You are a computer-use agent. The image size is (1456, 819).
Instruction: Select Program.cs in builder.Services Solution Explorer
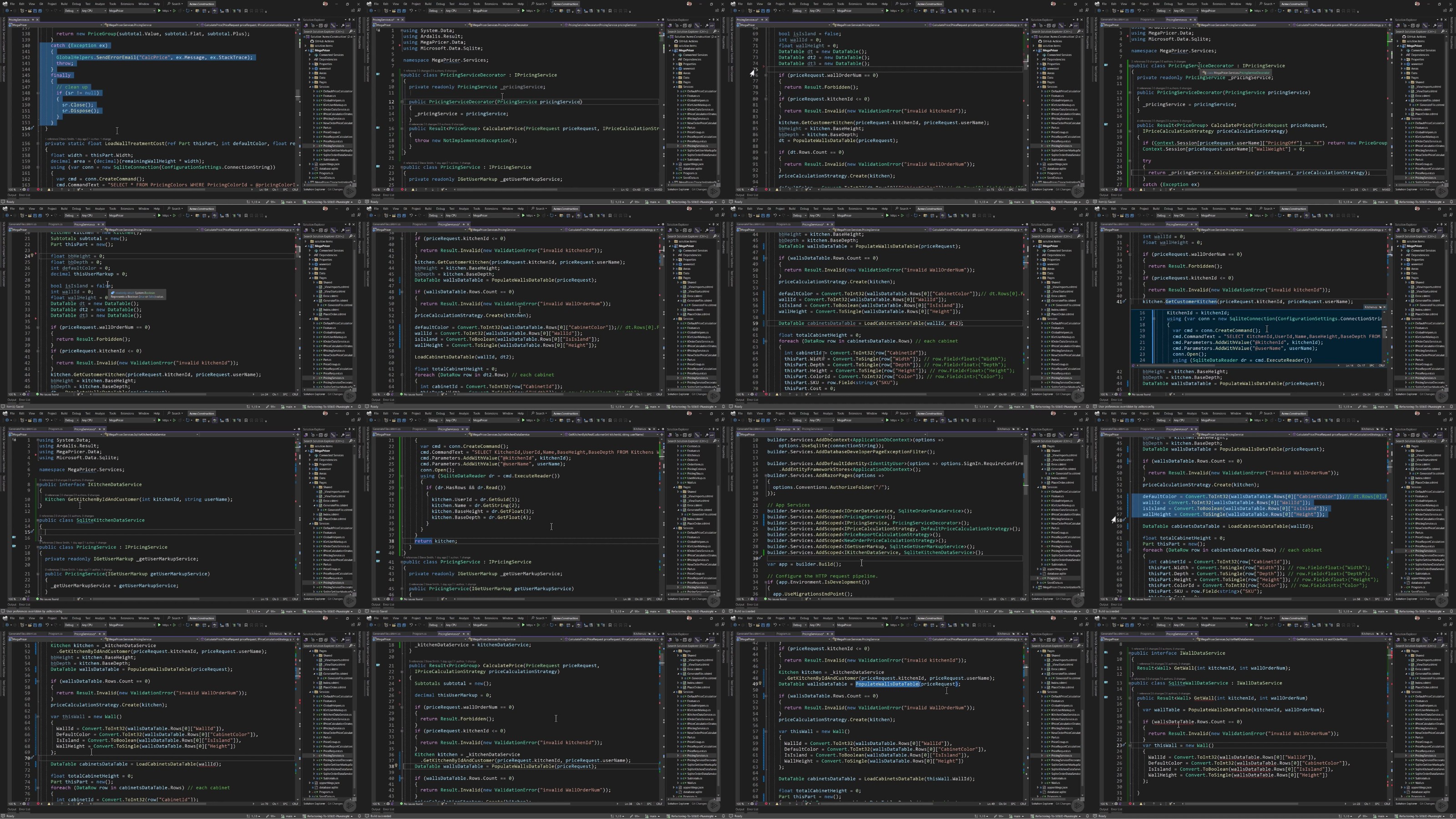coord(1055,578)
